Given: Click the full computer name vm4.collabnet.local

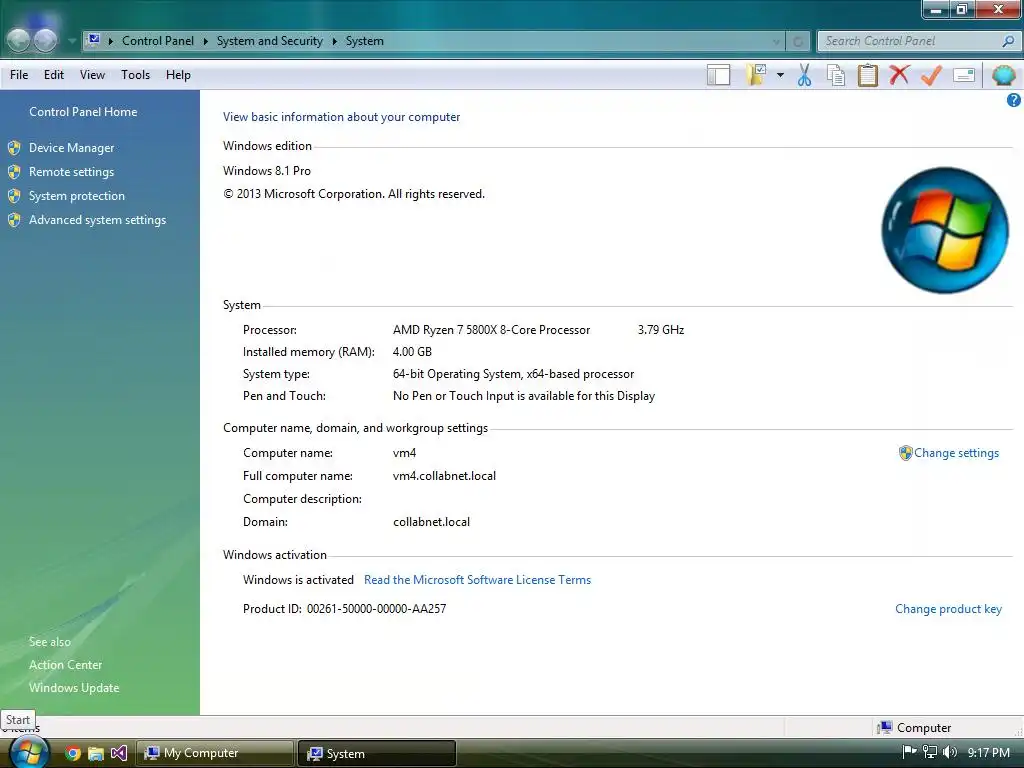Looking at the screenshot, I should pyautogui.click(x=444, y=476).
